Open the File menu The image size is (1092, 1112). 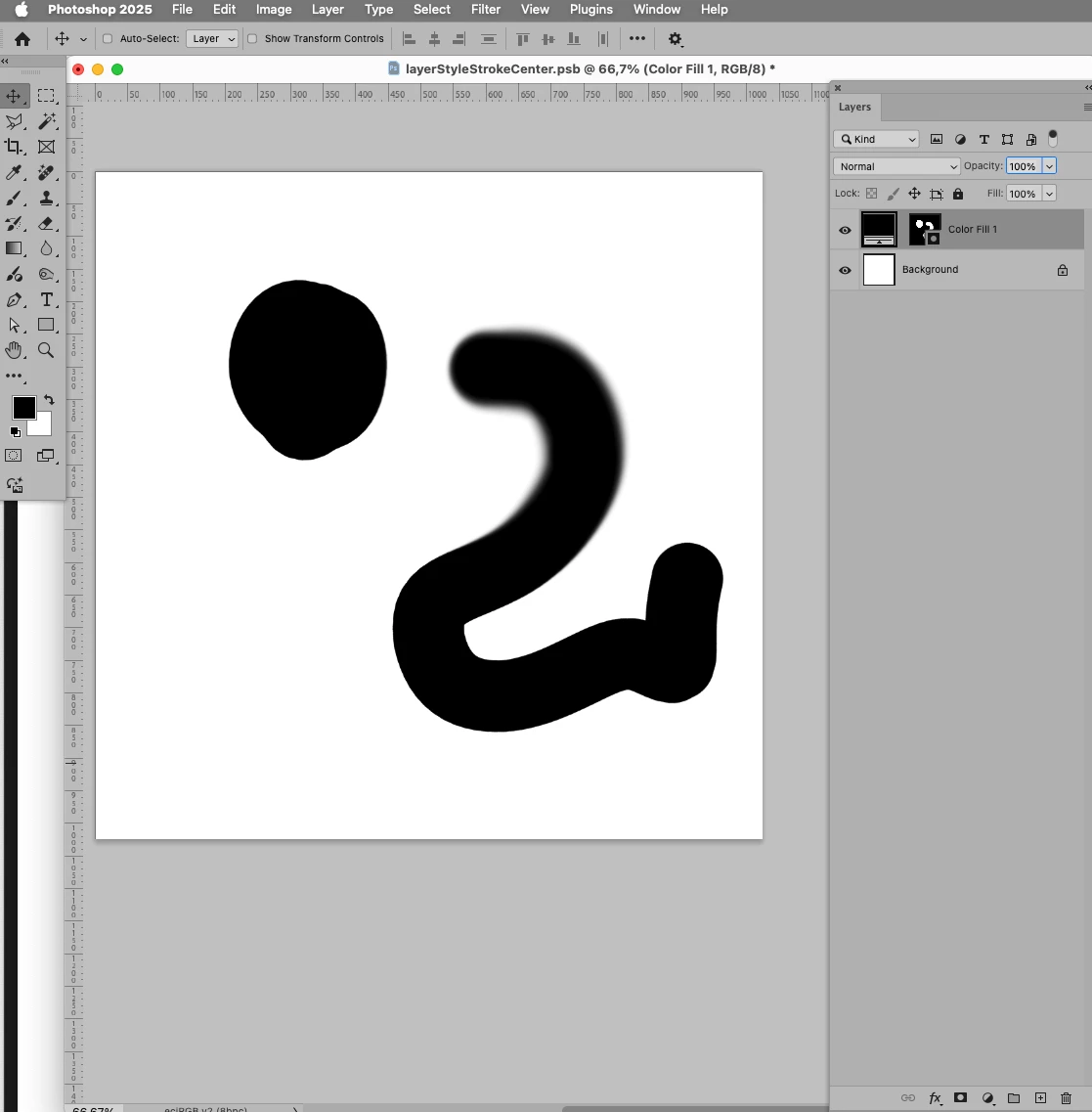click(x=182, y=9)
